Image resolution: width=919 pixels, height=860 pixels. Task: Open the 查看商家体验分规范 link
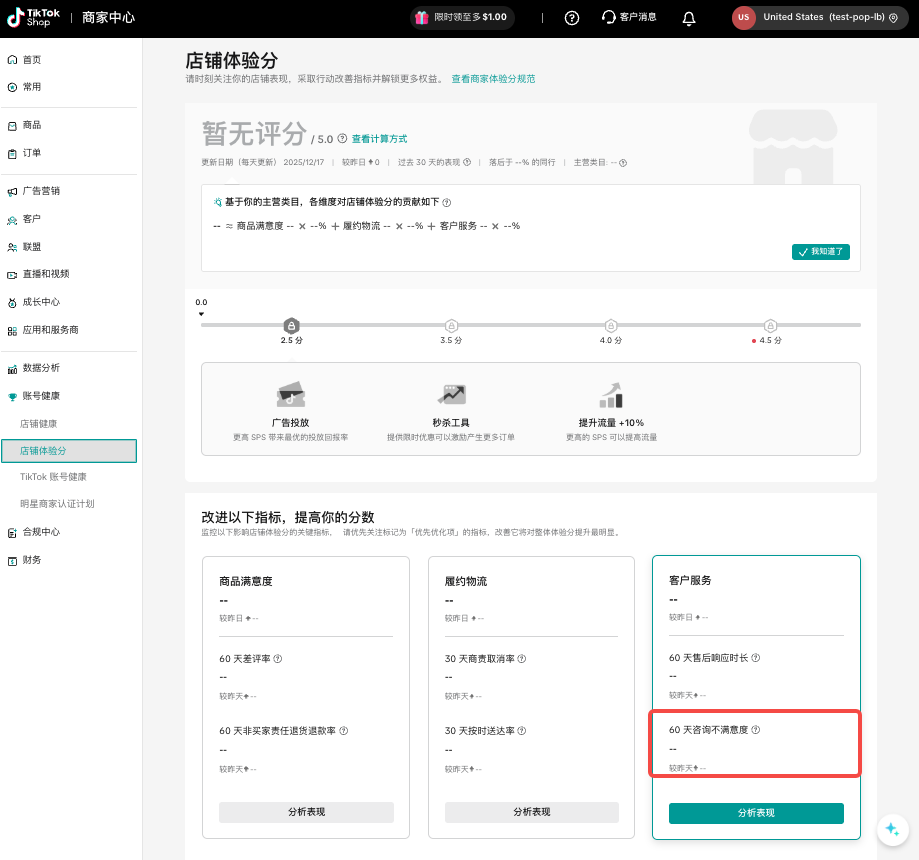coord(493,78)
